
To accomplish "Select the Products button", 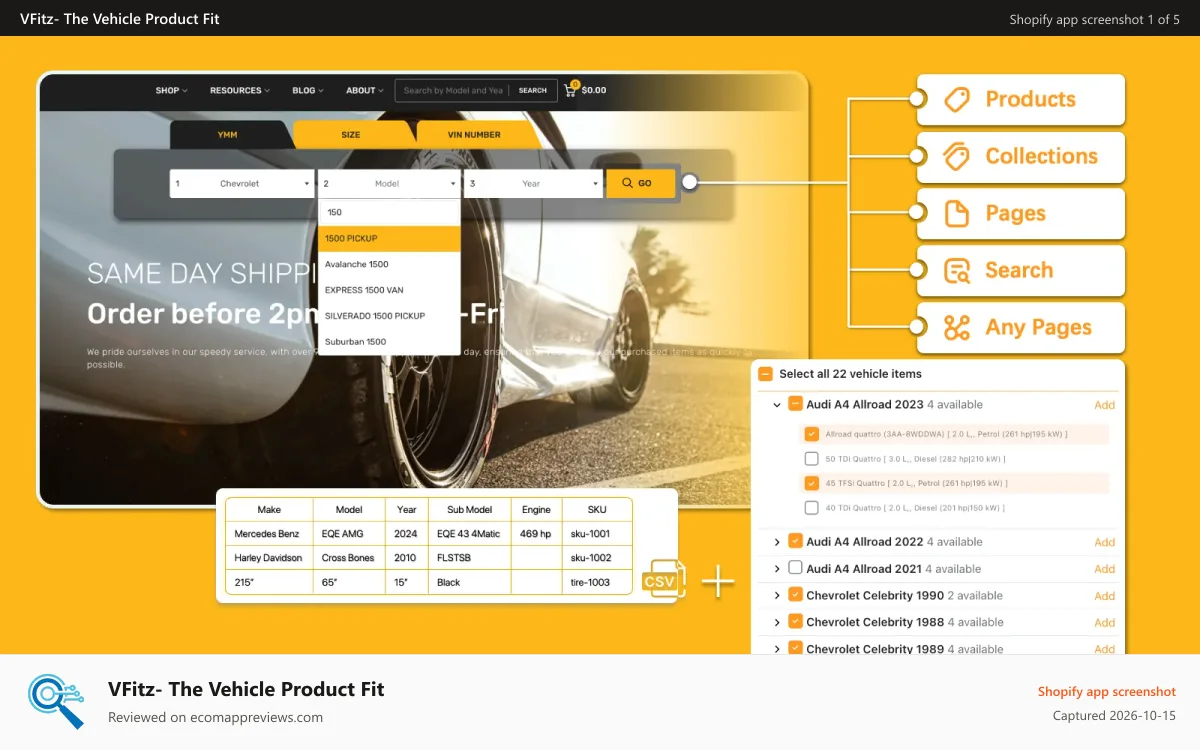I will (1021, 99).
